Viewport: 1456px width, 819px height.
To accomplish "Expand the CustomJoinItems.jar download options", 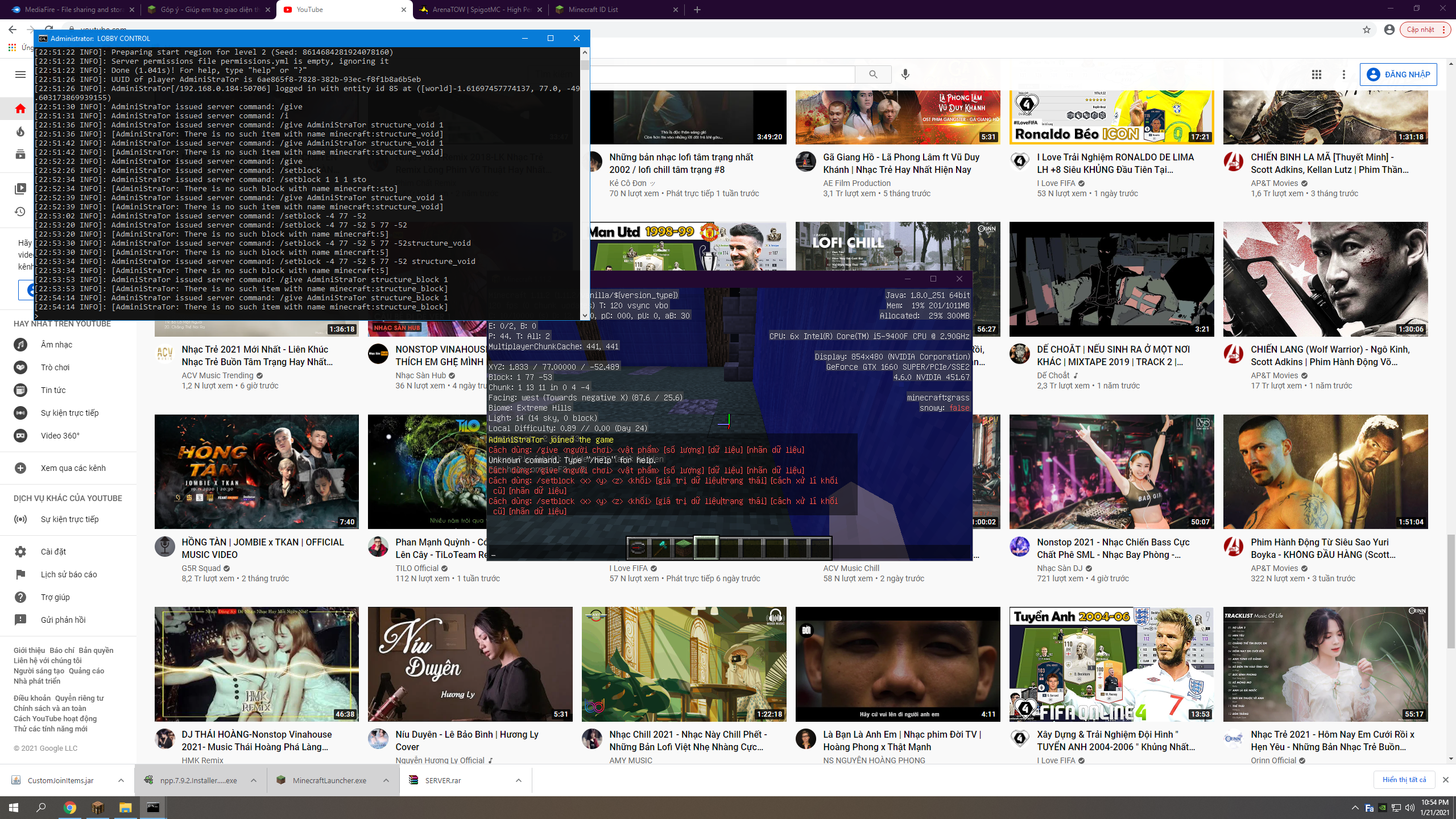I will (121, 780).
